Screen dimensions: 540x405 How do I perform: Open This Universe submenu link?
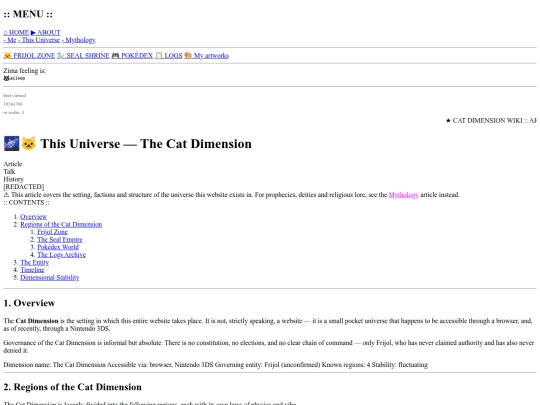pos(39,40)
